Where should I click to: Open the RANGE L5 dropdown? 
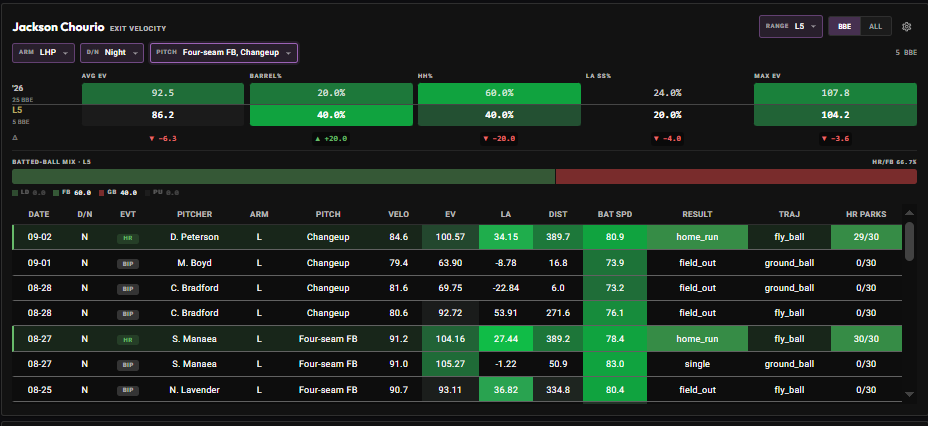791,27
